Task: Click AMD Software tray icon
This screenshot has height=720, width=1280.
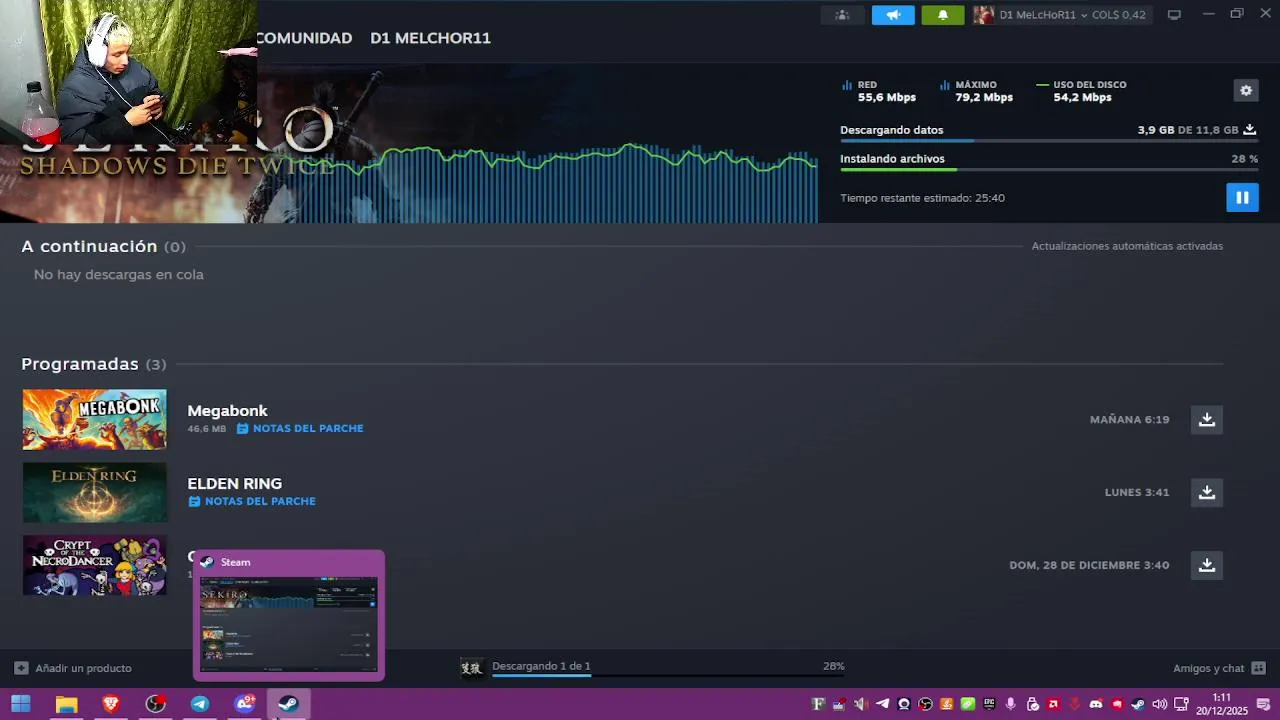Action: pos(1053,705)
